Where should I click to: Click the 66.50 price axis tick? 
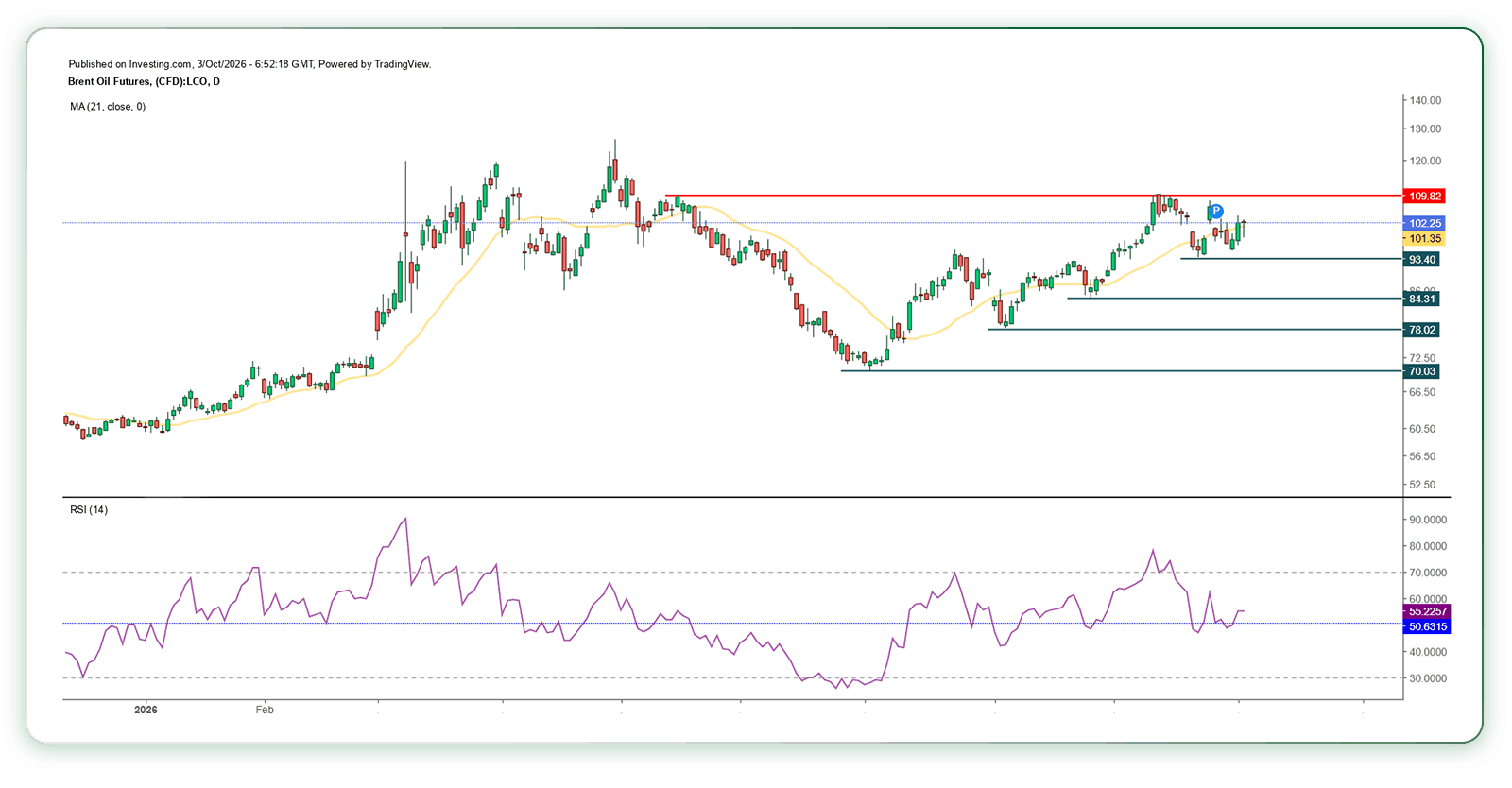(1422, 392)
